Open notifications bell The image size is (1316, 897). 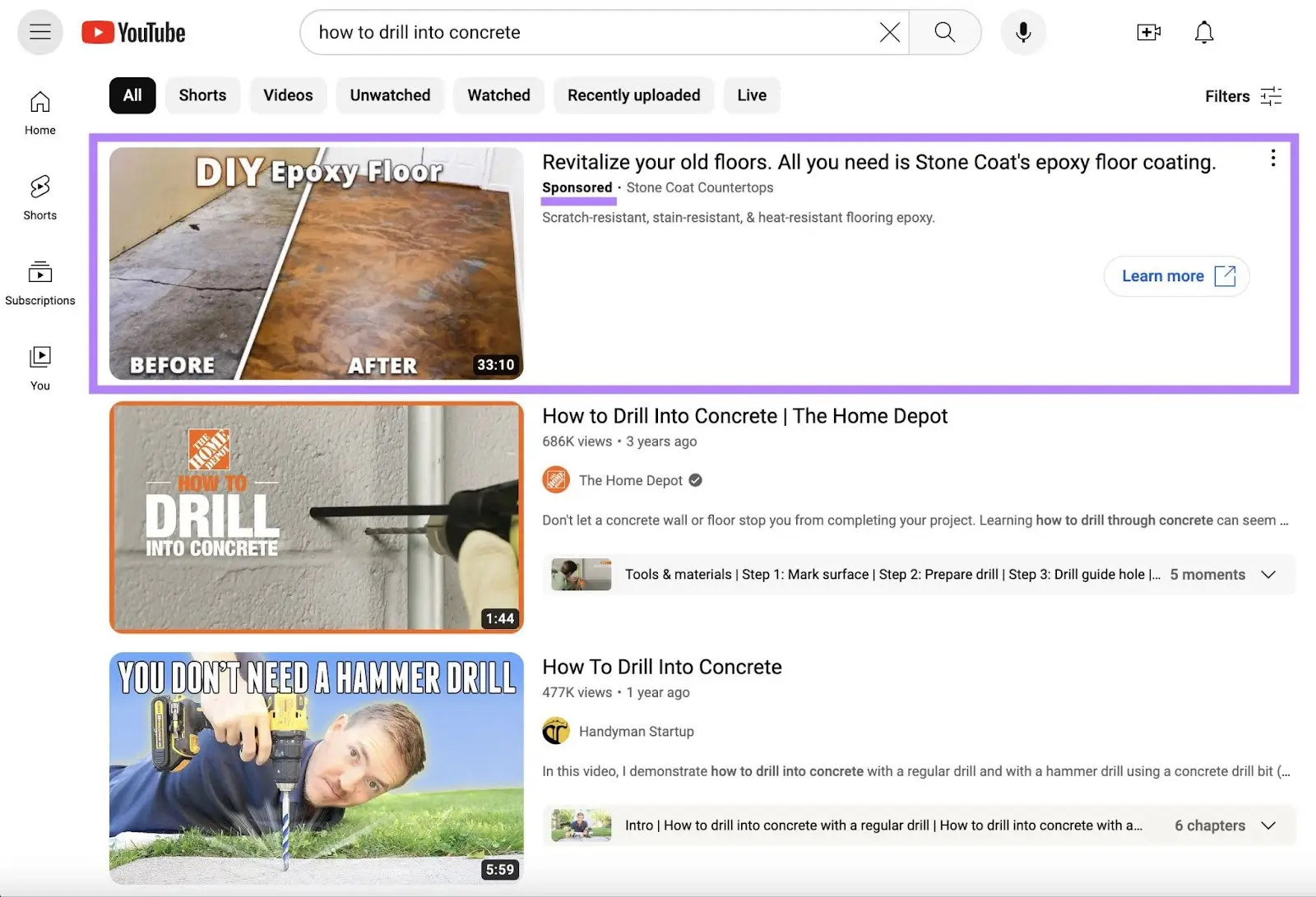point(1204,32)
